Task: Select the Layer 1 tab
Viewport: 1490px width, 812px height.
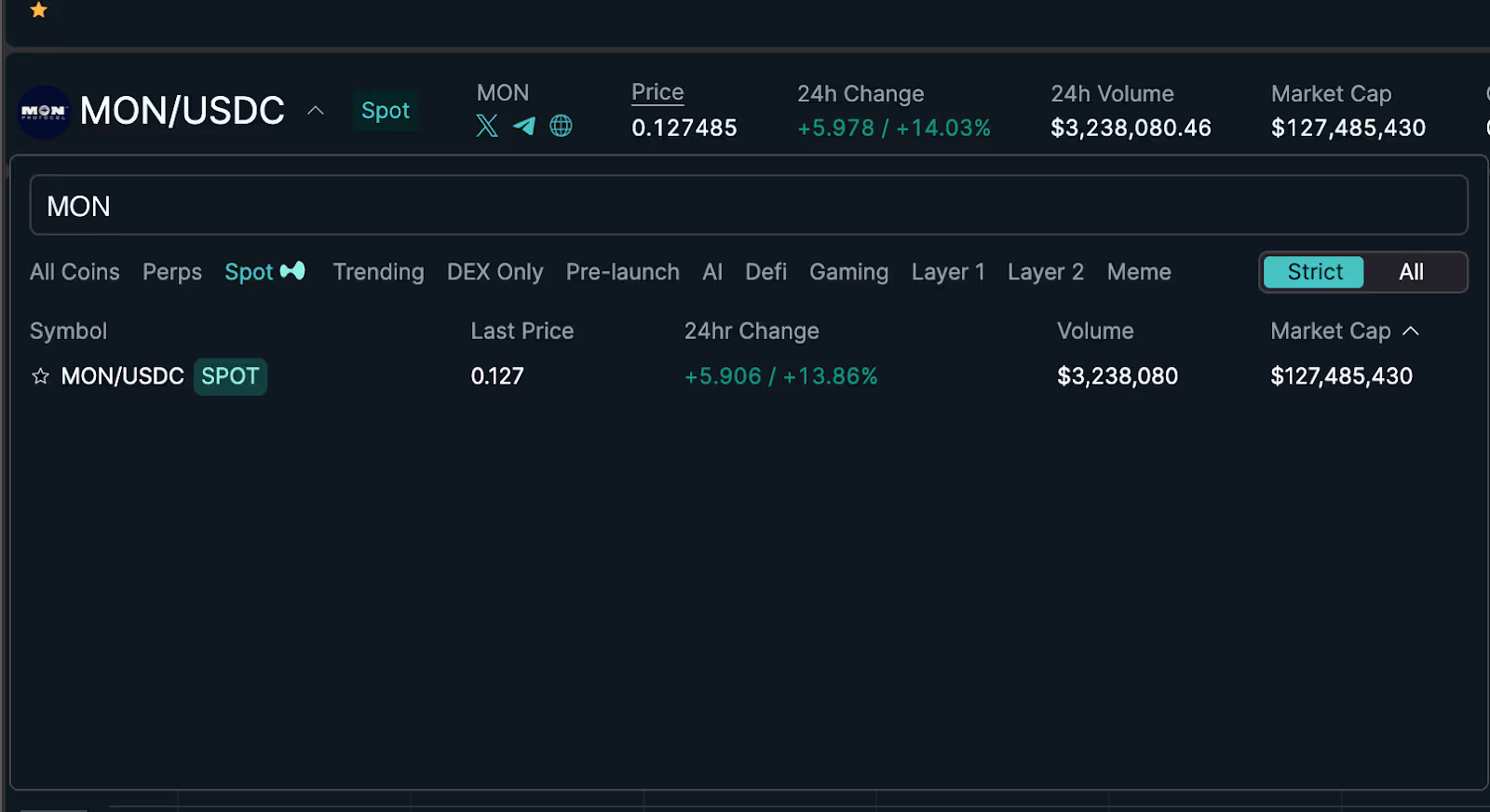Action: pyautogui.click(x=948, y=272)
